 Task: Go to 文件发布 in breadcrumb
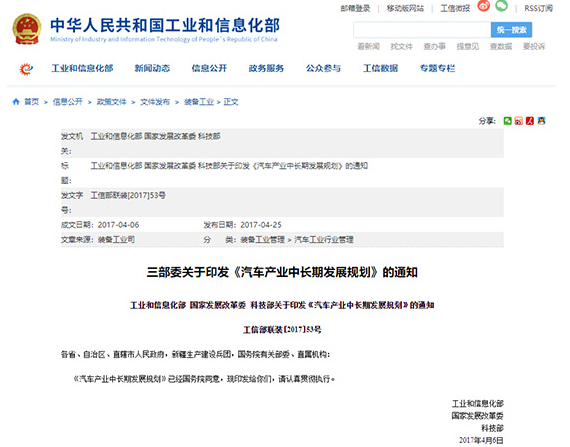pos(155,102)
